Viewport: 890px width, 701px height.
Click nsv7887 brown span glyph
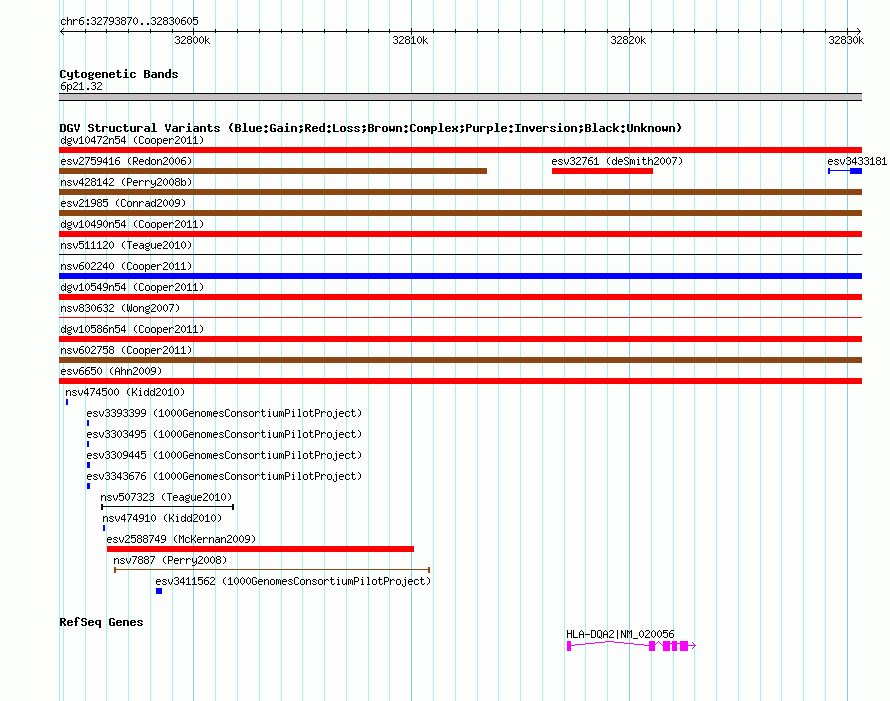tap(272, 570)
